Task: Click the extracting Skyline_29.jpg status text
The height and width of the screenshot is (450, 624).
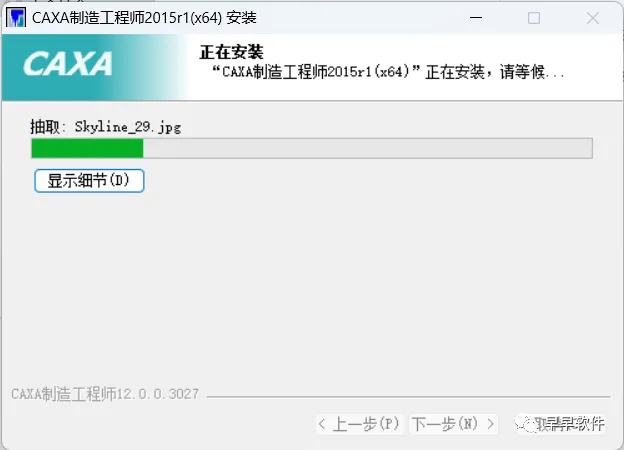Action: 105,127
